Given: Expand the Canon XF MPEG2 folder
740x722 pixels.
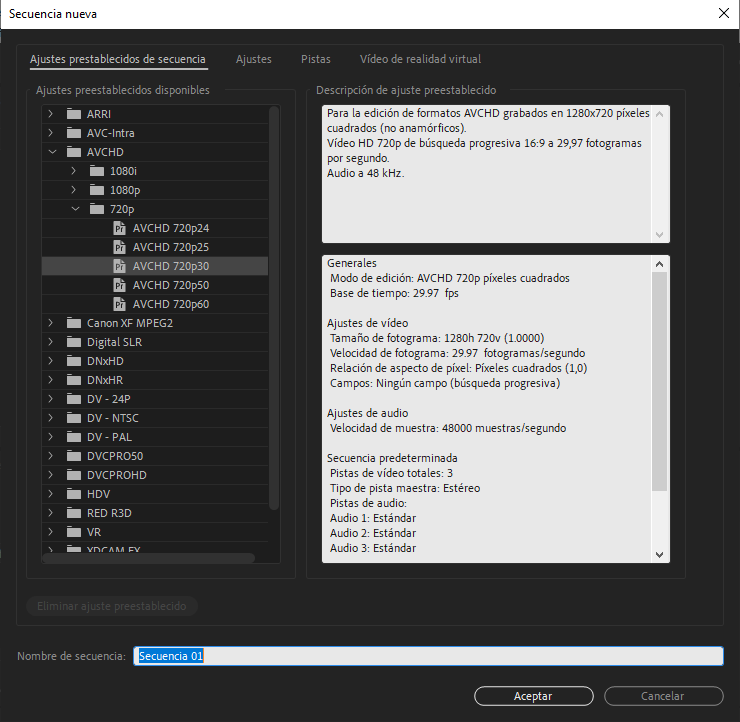Looking at the screenshot, I should tap(51, 323).
